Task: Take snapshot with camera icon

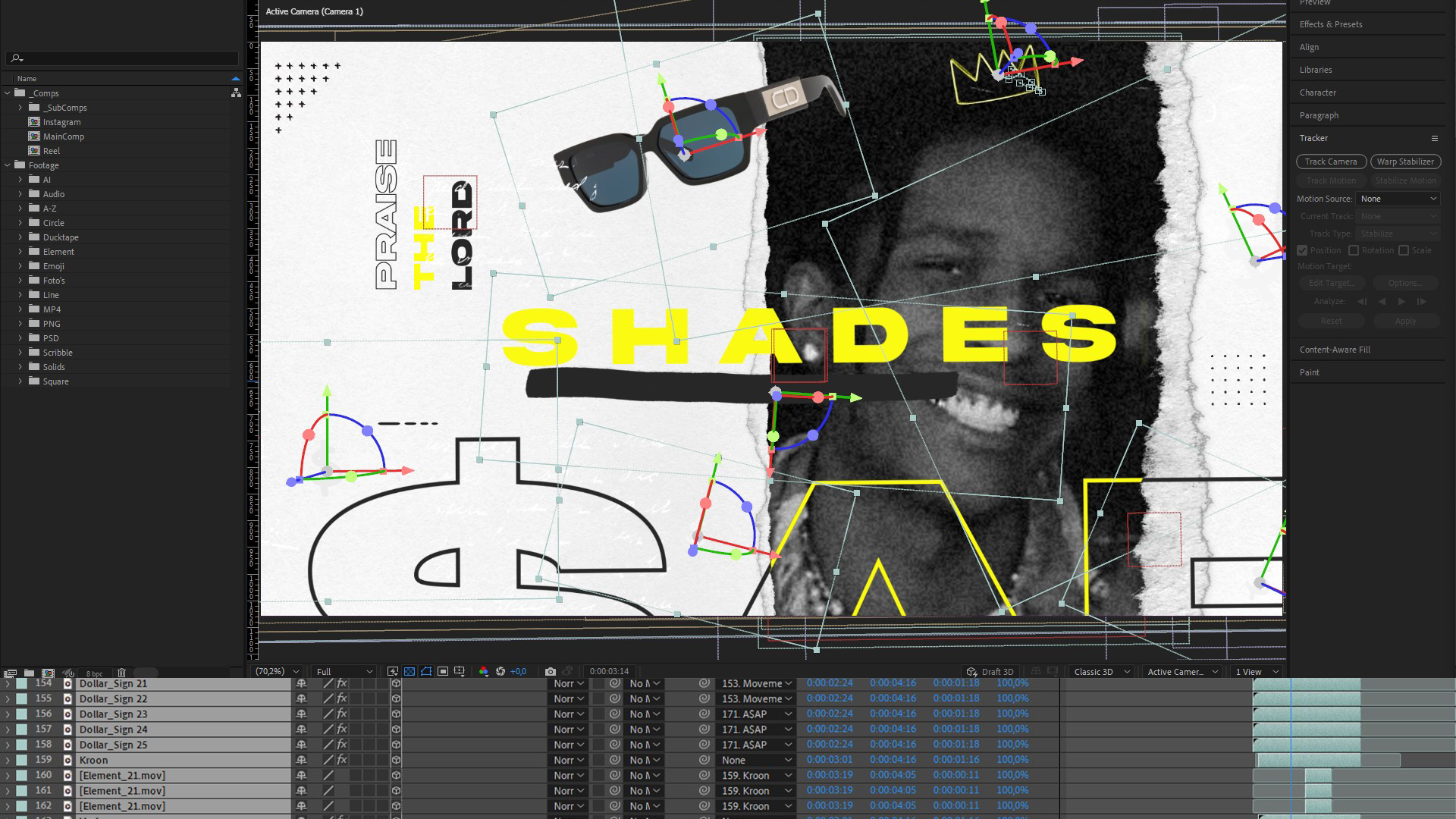Action: click(551, 671)
